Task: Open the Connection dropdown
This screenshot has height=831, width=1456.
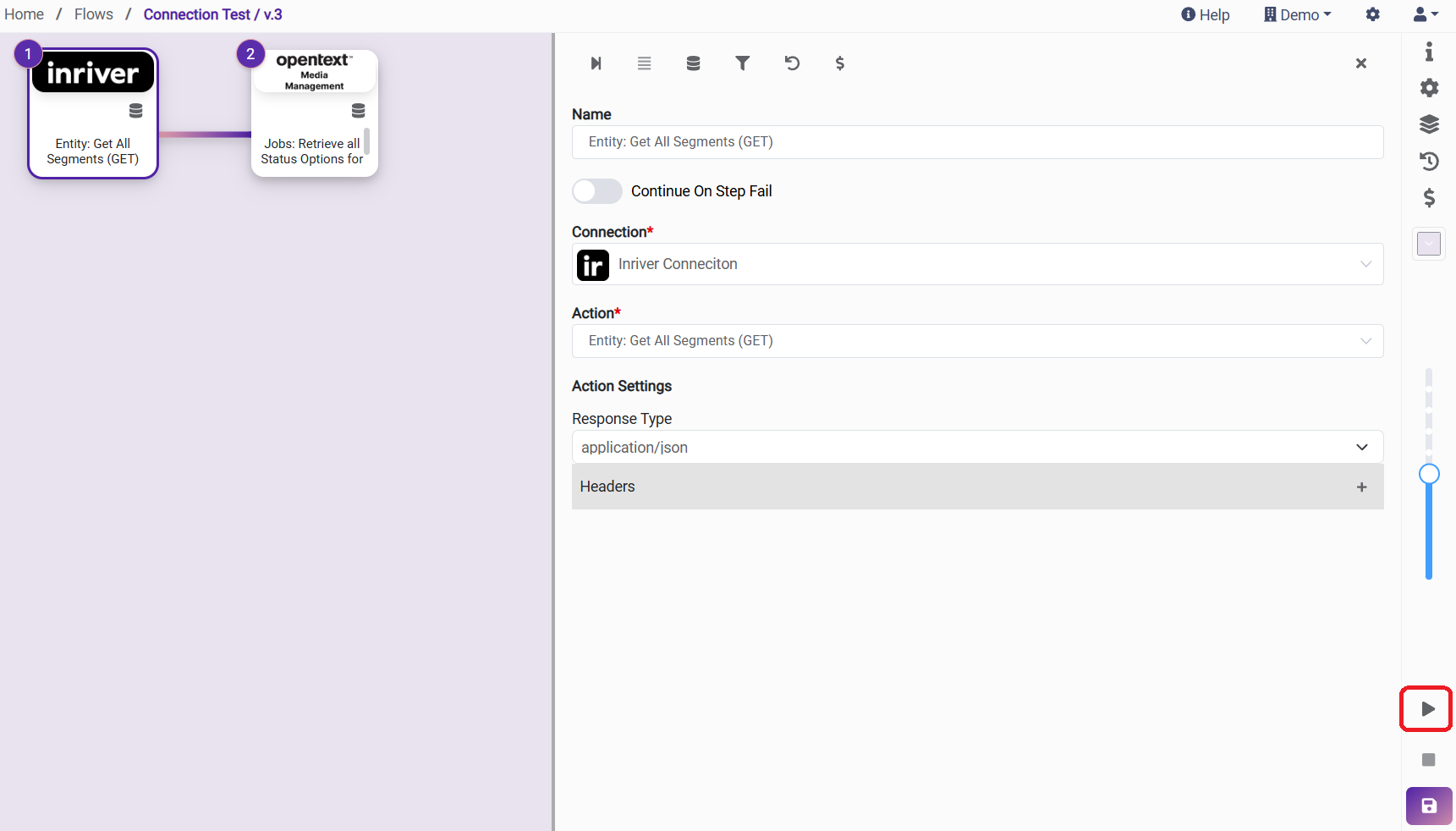Action: (977, 264)
